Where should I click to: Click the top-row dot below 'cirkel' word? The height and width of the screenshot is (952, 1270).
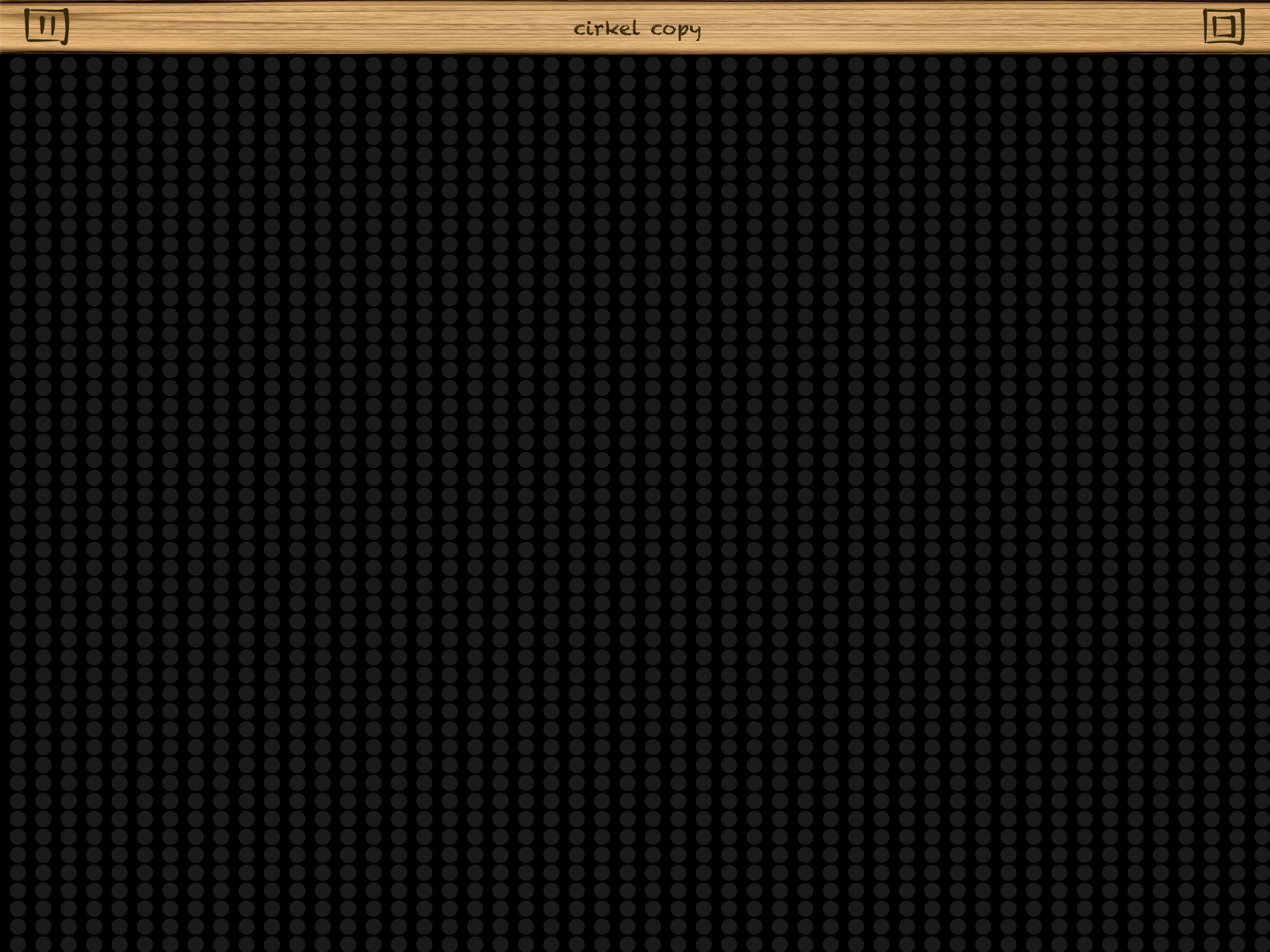pos(602,64)
